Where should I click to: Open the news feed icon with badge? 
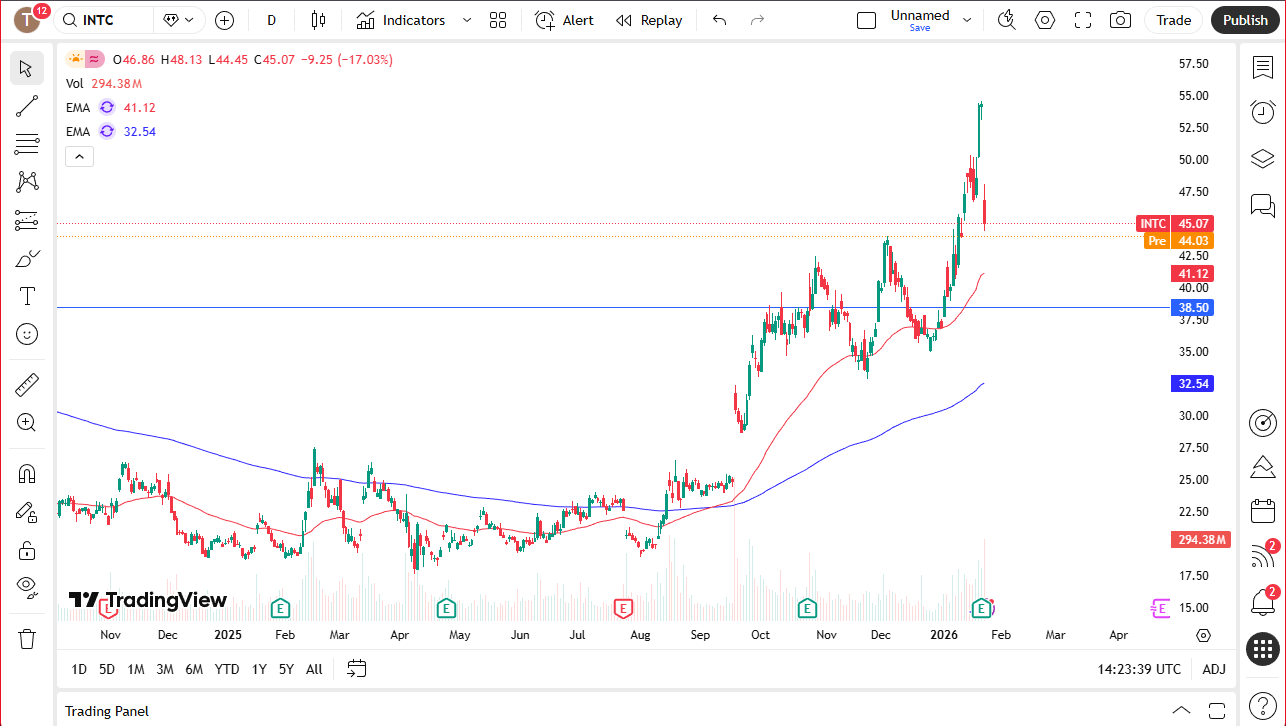coord(1263,557)
